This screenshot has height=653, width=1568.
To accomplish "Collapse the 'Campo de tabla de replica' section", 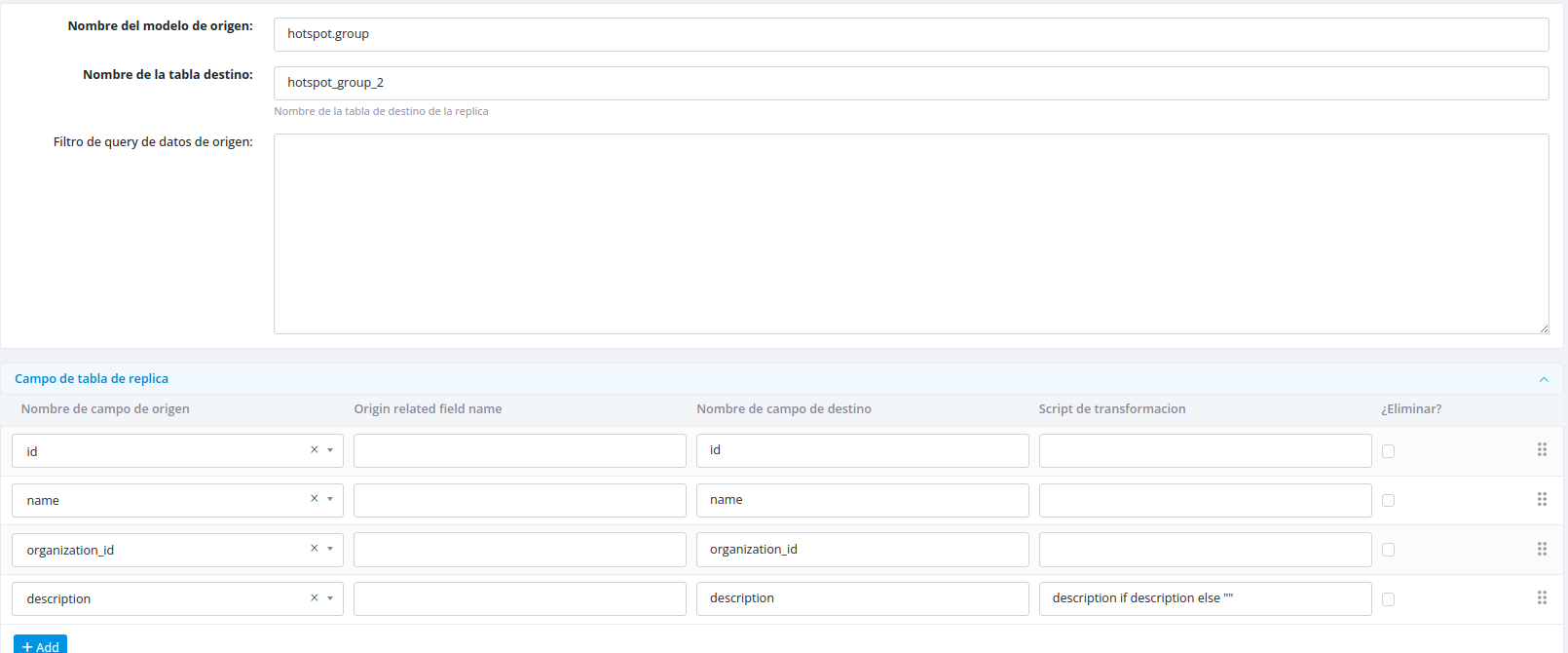I will pyautogui.click(x=1544, y=379).
